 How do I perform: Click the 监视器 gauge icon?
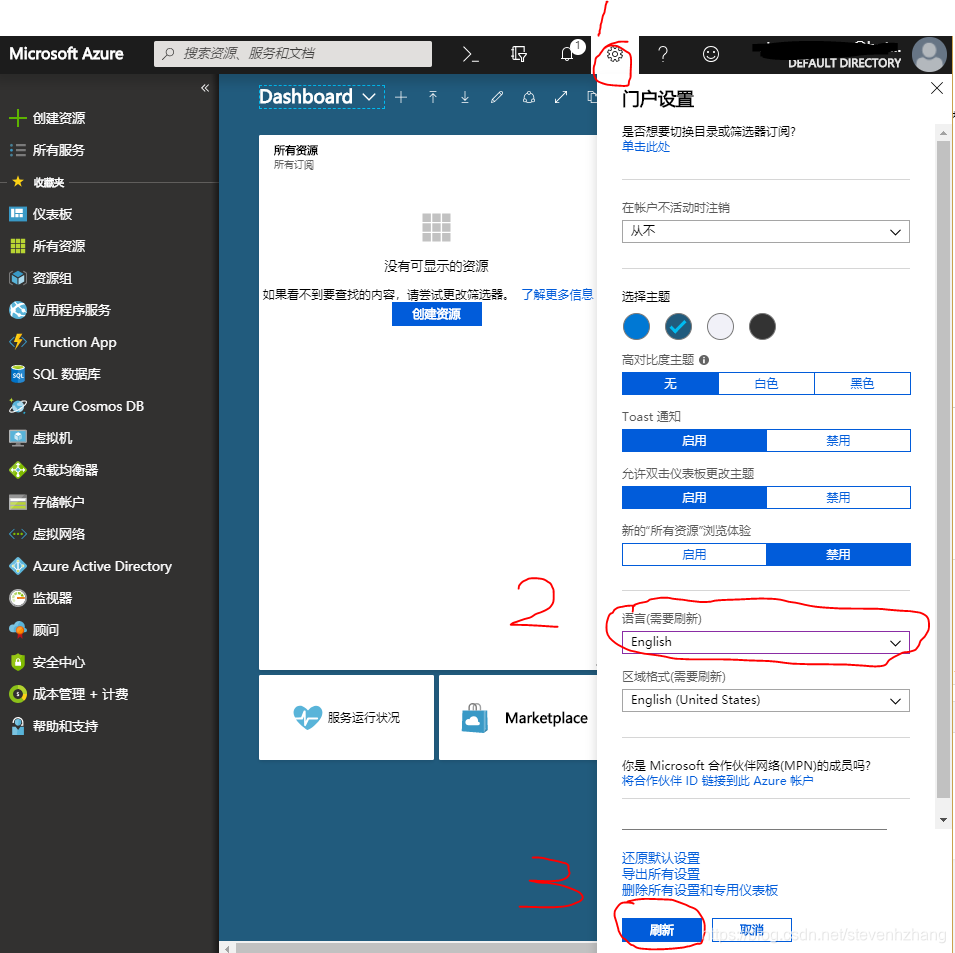(x=18, y=598)
